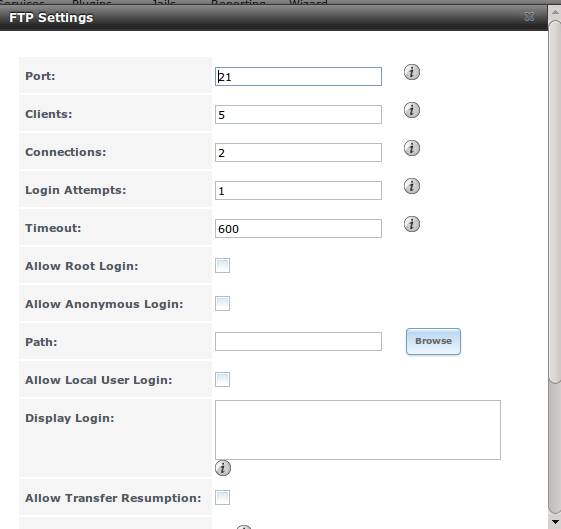The image size is (561, 529).
Task: Toggle Allow Anonymous Login checkbox
Action: [x=222, y=303]
